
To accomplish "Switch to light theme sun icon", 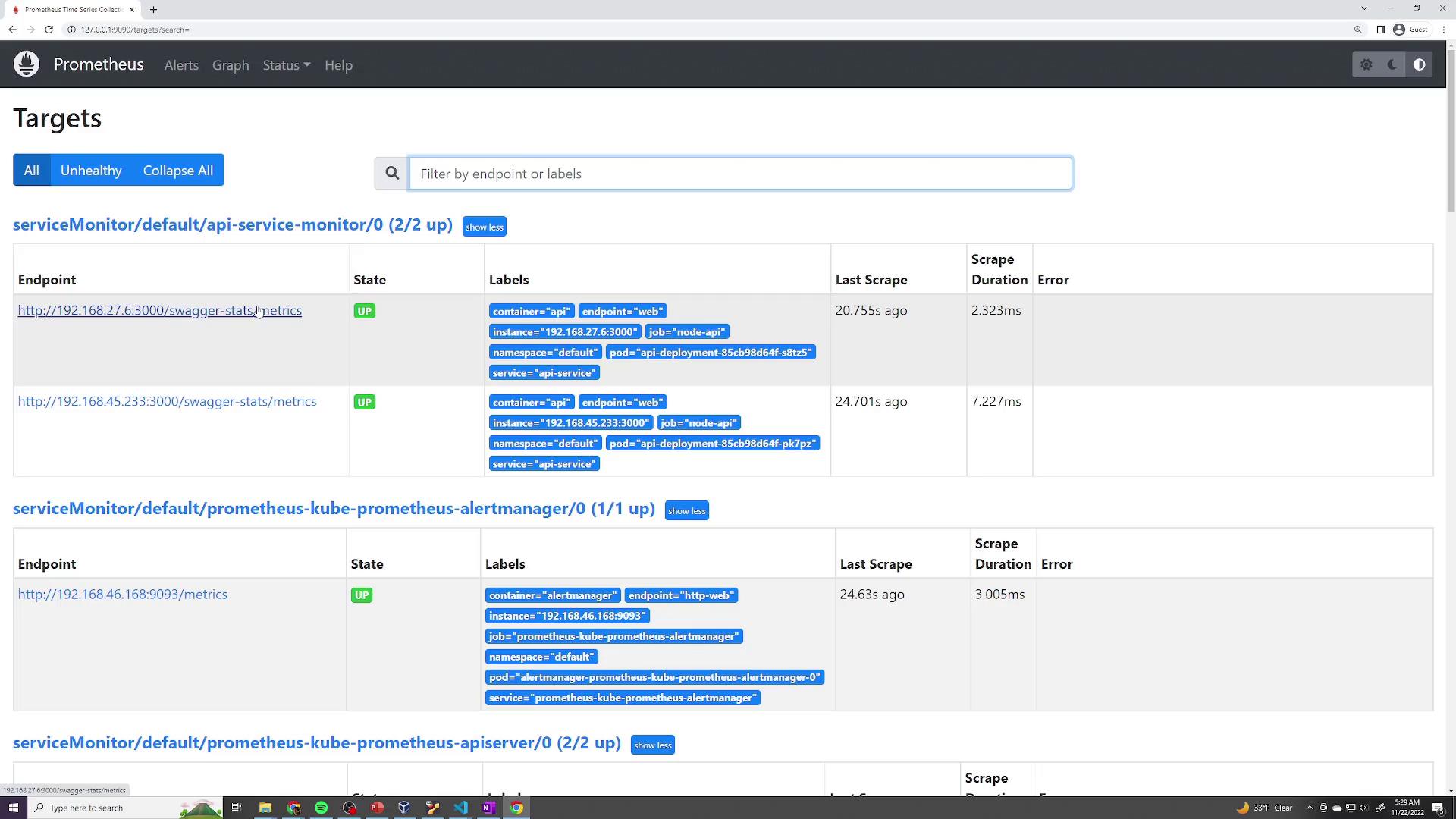I will tap(1367, 65).
